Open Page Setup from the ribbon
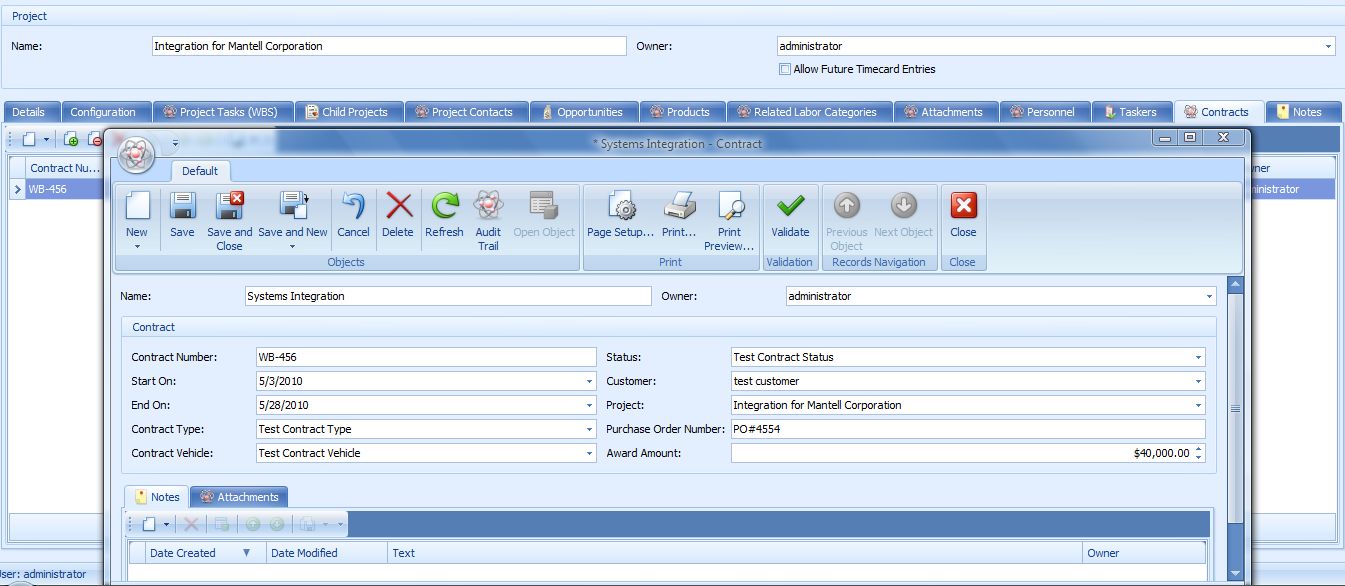The height and width of the screenshot is (586, 1345). click(x=621, y=206)
